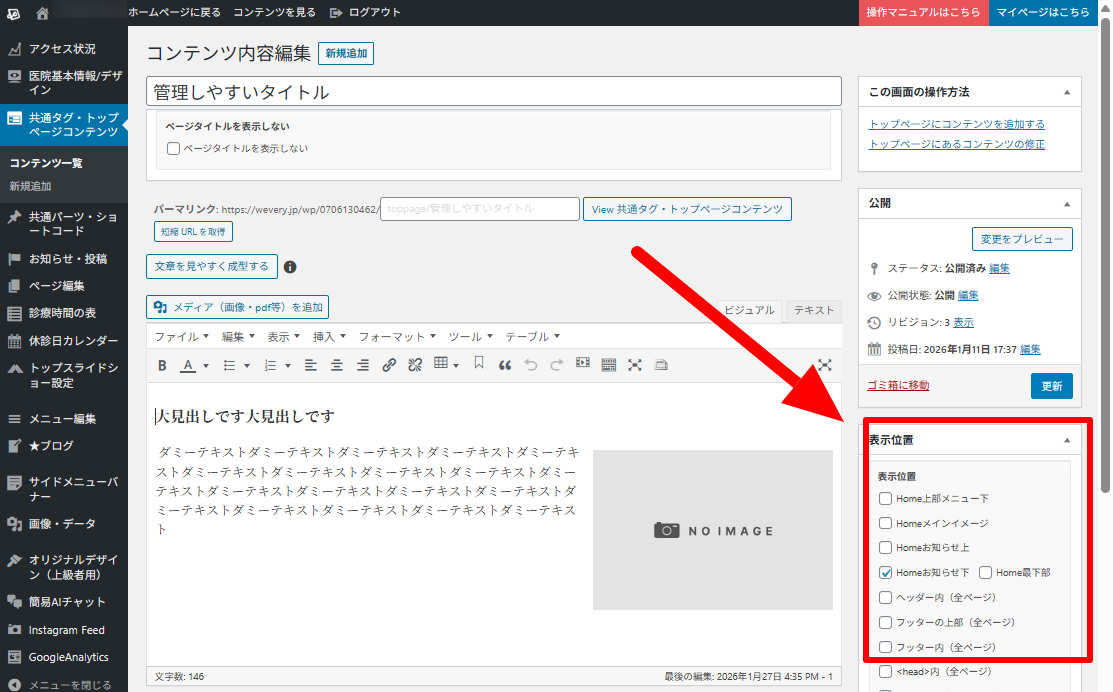The height and width of the screenshot is (692, 1113).
Task: Toggle bold formatting in the editor toolbar
Action: 162,366
